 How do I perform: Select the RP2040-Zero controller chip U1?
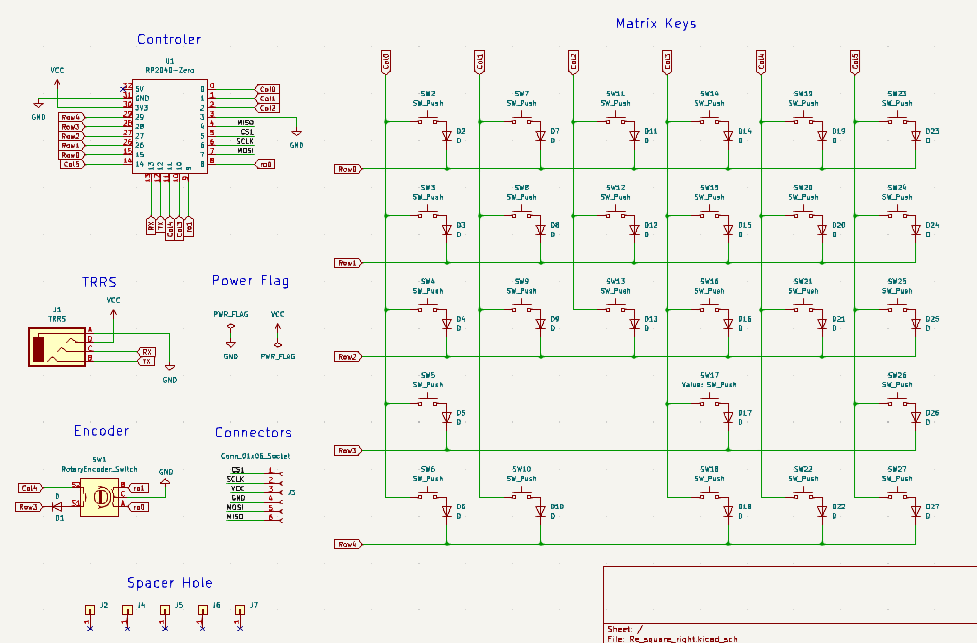tap(170, 127)
